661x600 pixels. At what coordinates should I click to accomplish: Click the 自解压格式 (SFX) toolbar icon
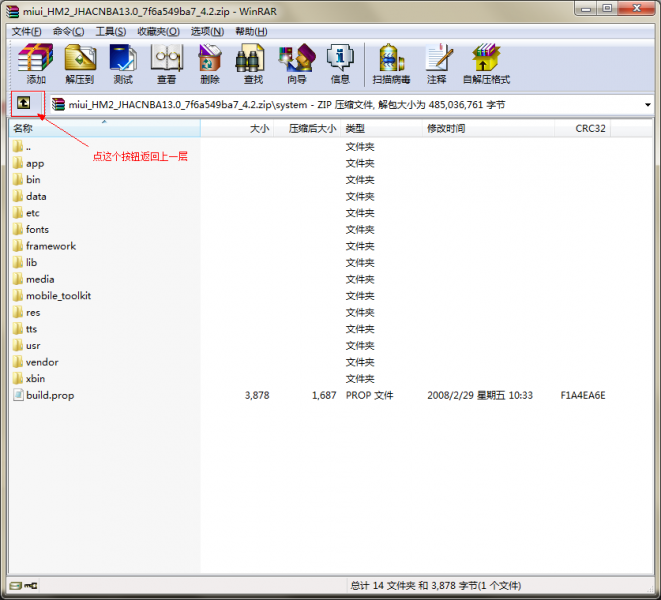486,57
